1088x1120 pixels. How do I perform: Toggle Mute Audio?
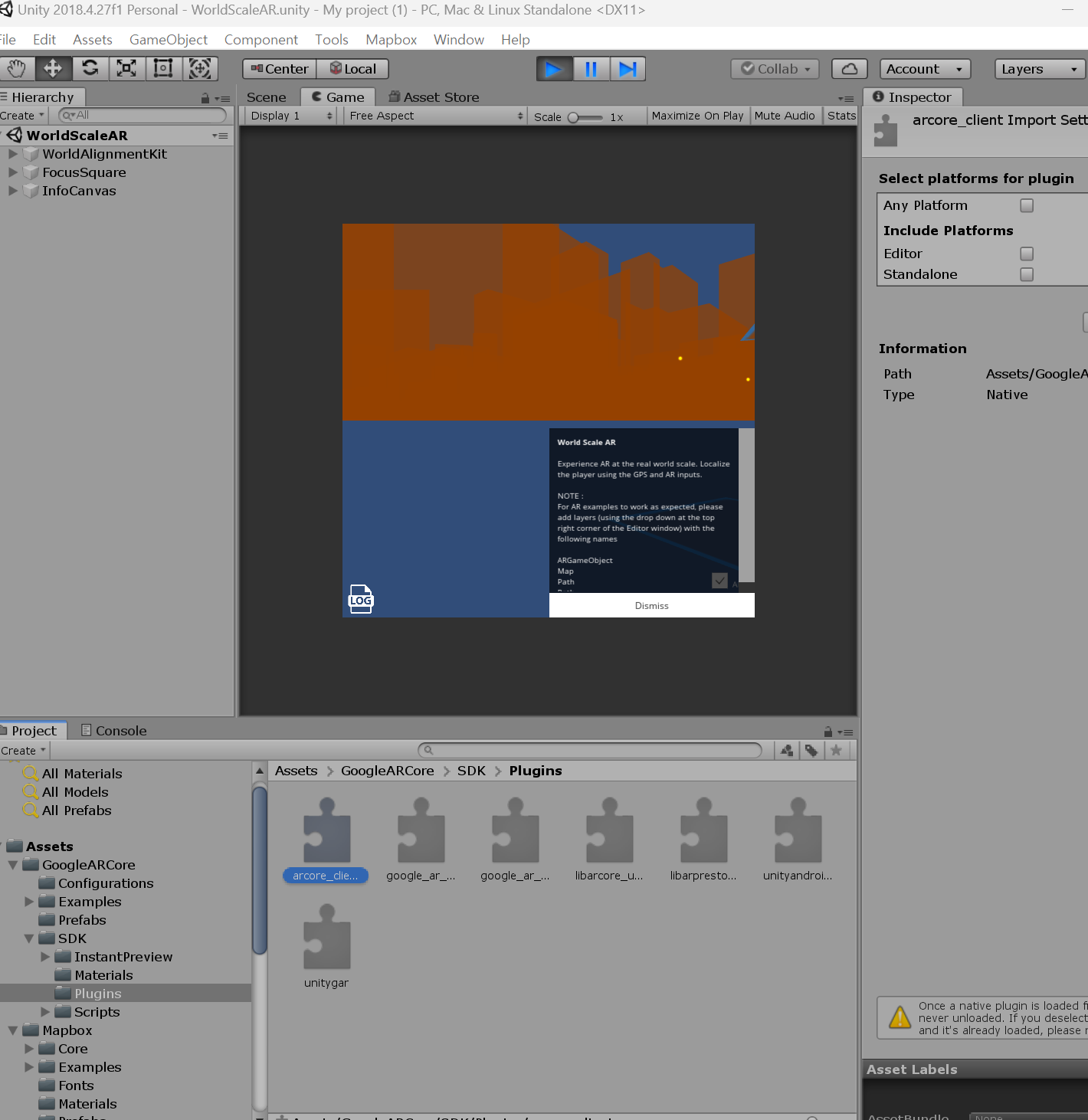[785, 116]
